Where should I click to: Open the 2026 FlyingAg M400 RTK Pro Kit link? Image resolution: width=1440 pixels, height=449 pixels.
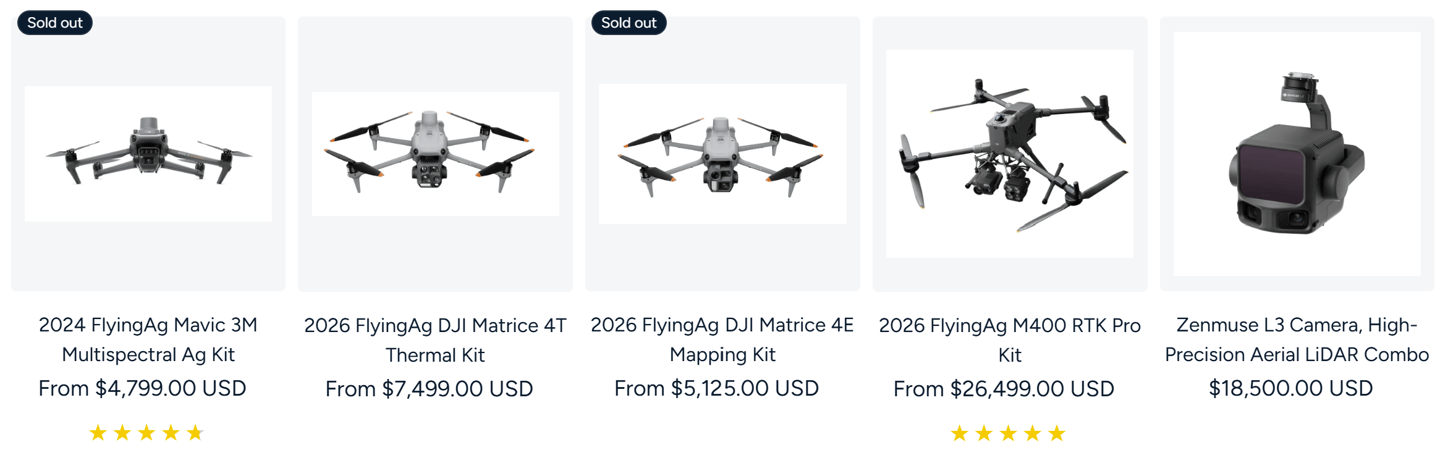point(1009,340)
